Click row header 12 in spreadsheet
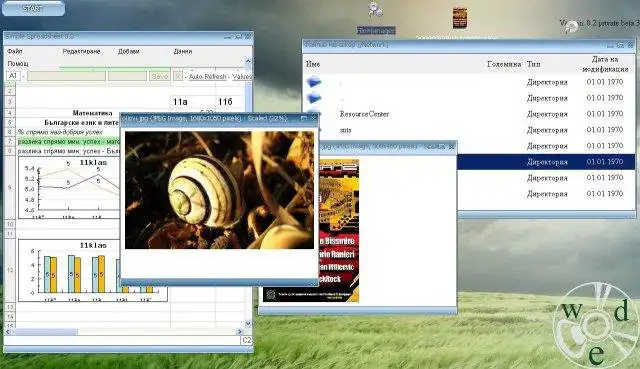 point(10,270)
